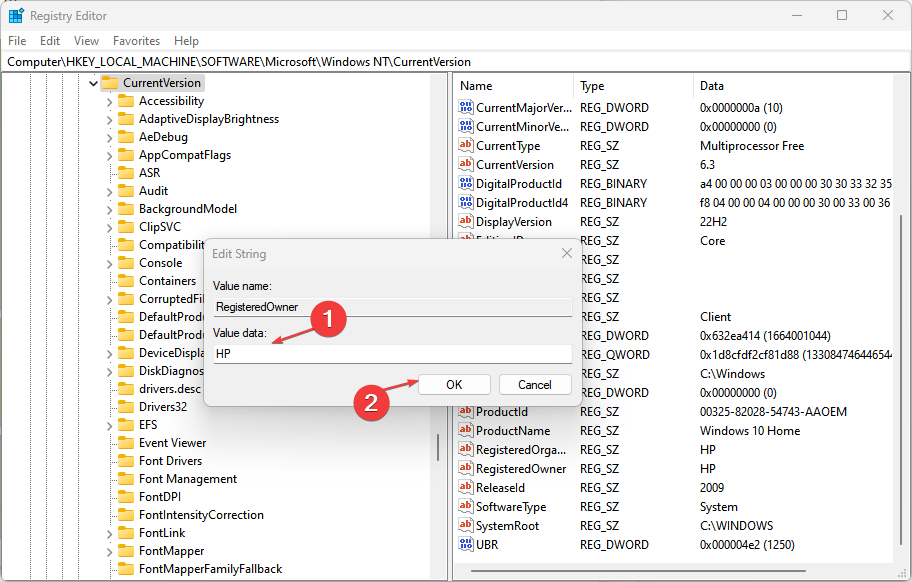Expand the Audit key
The image size is (912, 582).
(109, 192)
